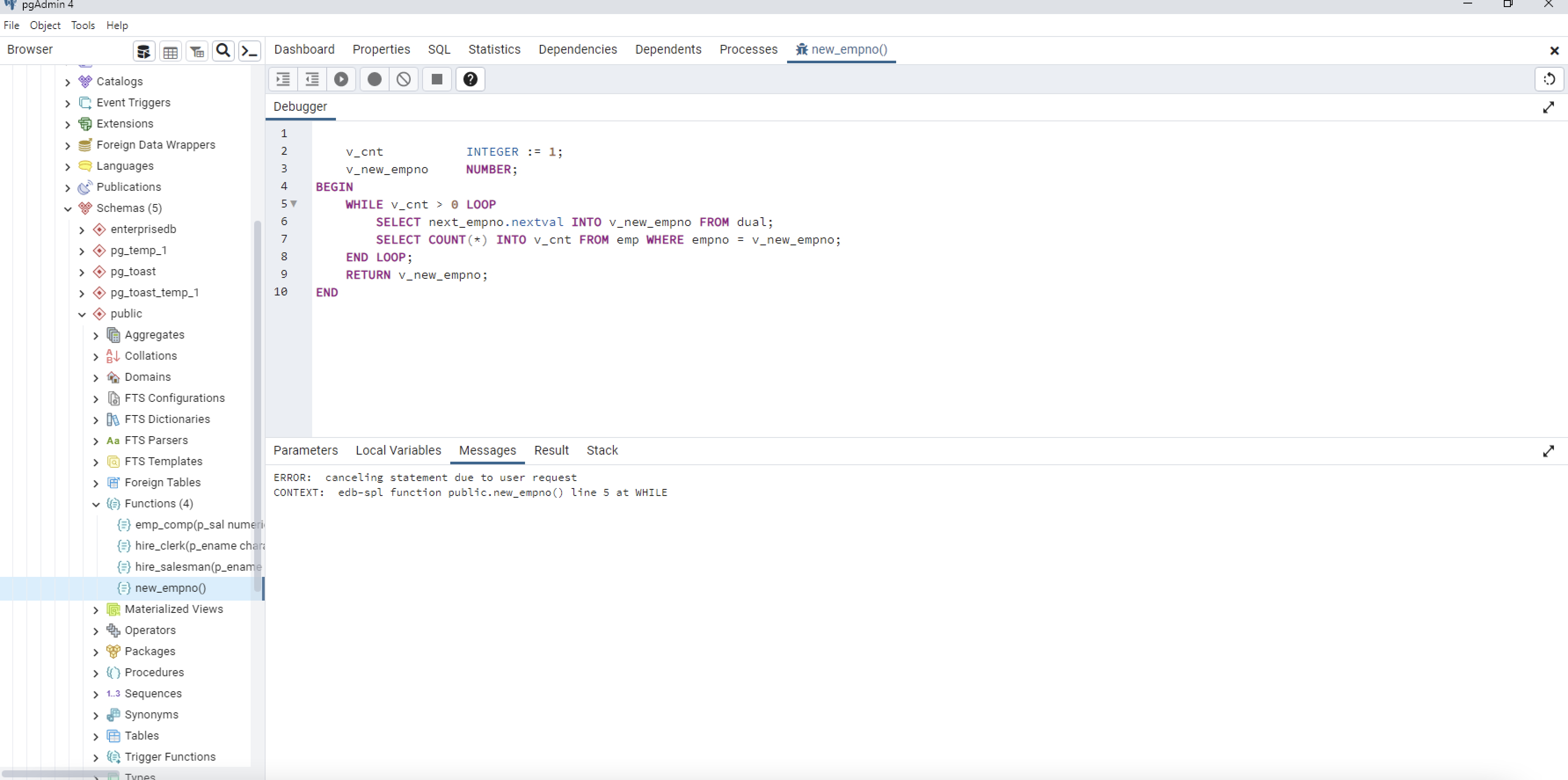This screenshot has height=780, width=1568.
Task: Select the hire_clerk function in tree
Action: coord(199,546)
